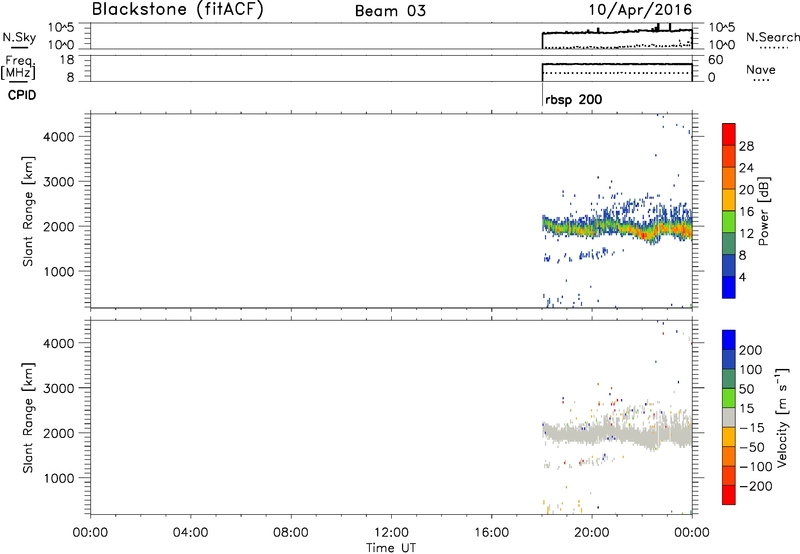Click the '2000' tick of the velocity panel
Screen dimensions: 800x554
59,433
